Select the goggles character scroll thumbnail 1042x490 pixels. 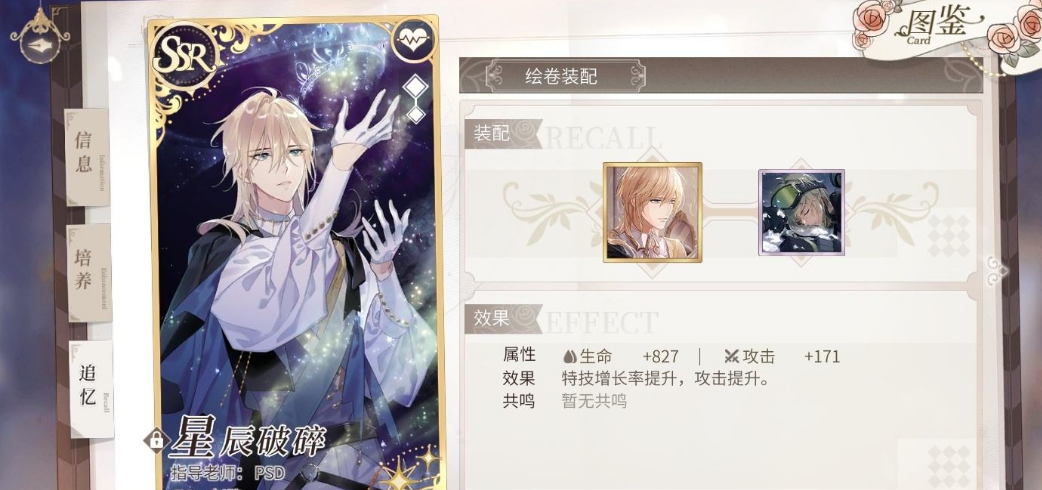[x=801, y=213]
